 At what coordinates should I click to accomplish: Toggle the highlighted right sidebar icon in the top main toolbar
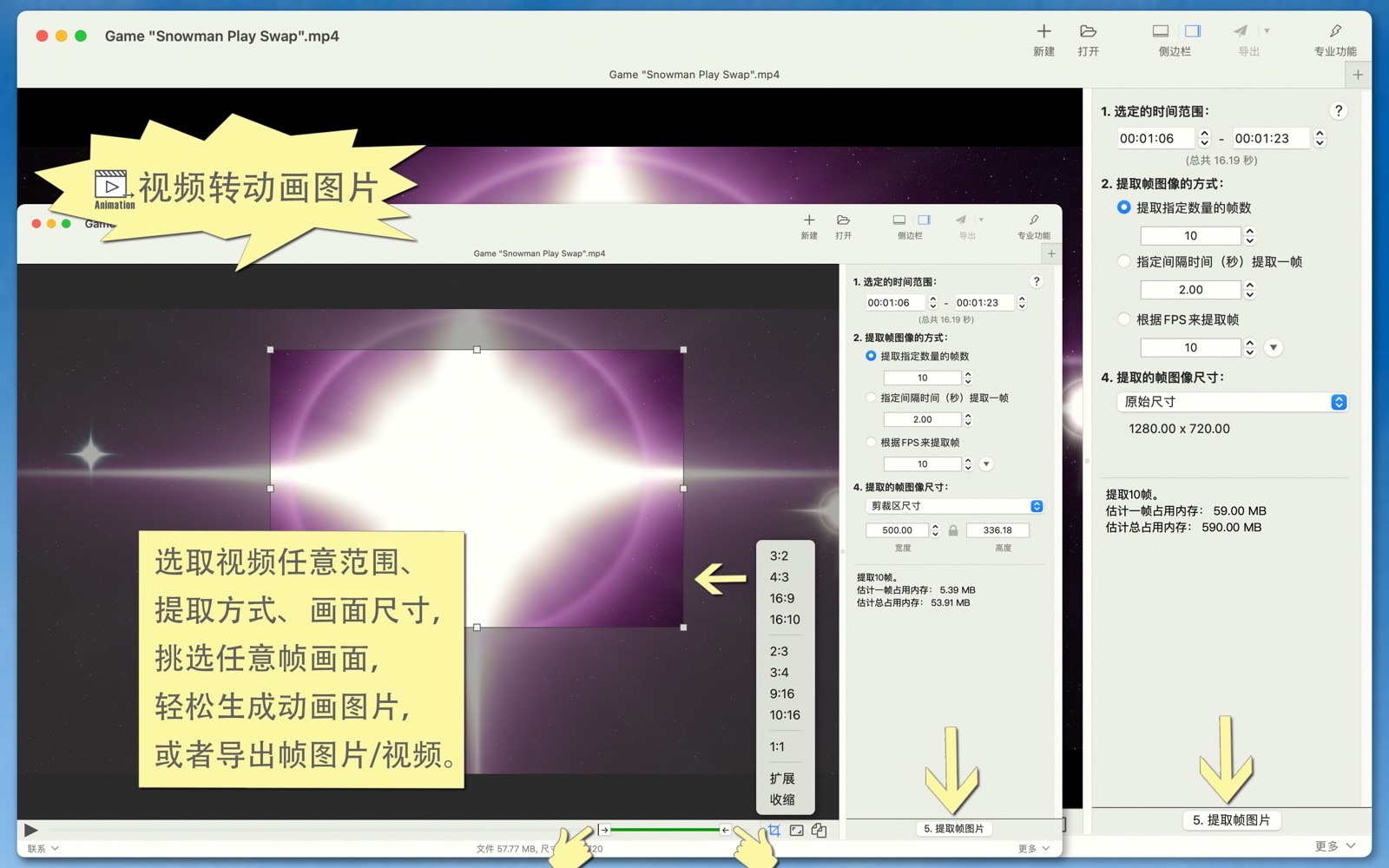click(1193, 31)
